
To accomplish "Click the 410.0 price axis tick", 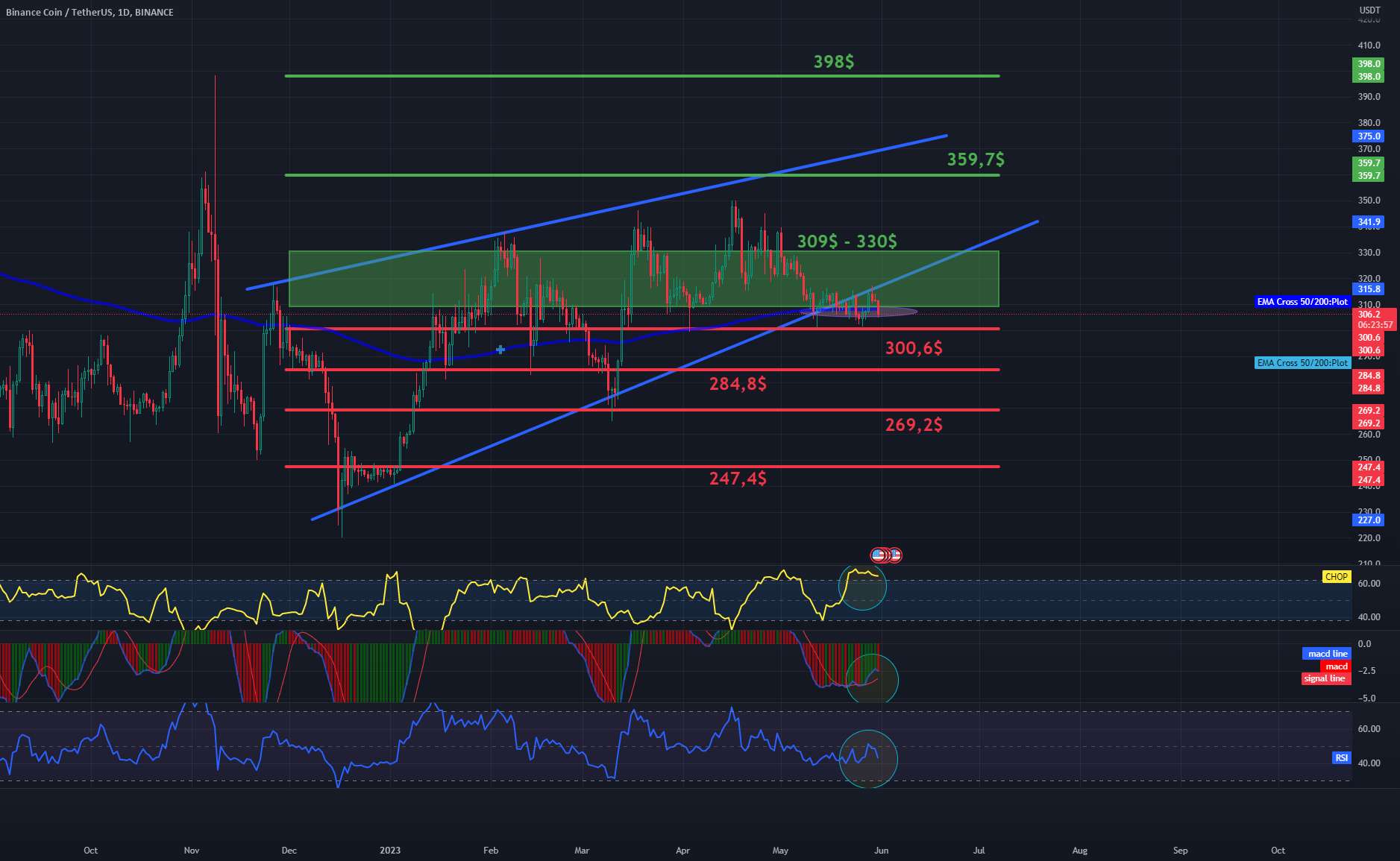I will (x=1369, y=45).
